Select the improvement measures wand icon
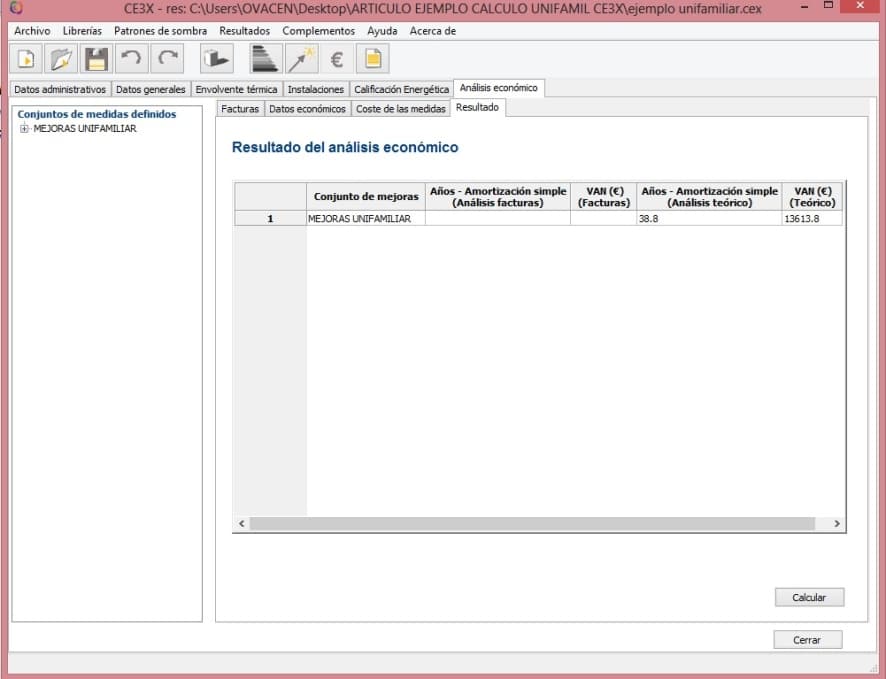 click(300, 60)
